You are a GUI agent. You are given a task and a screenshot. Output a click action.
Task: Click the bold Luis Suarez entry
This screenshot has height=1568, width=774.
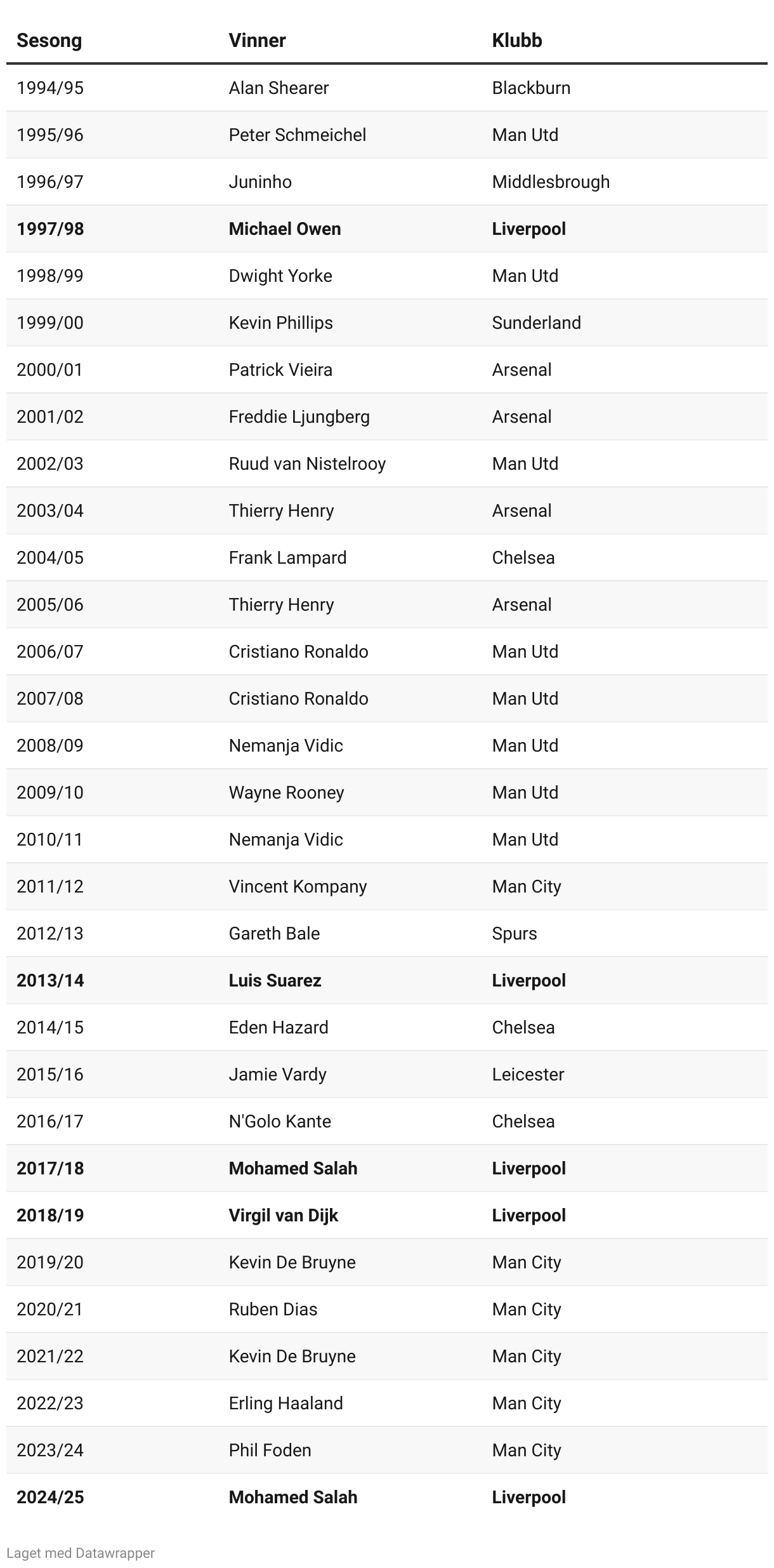[x=275, y=980]
